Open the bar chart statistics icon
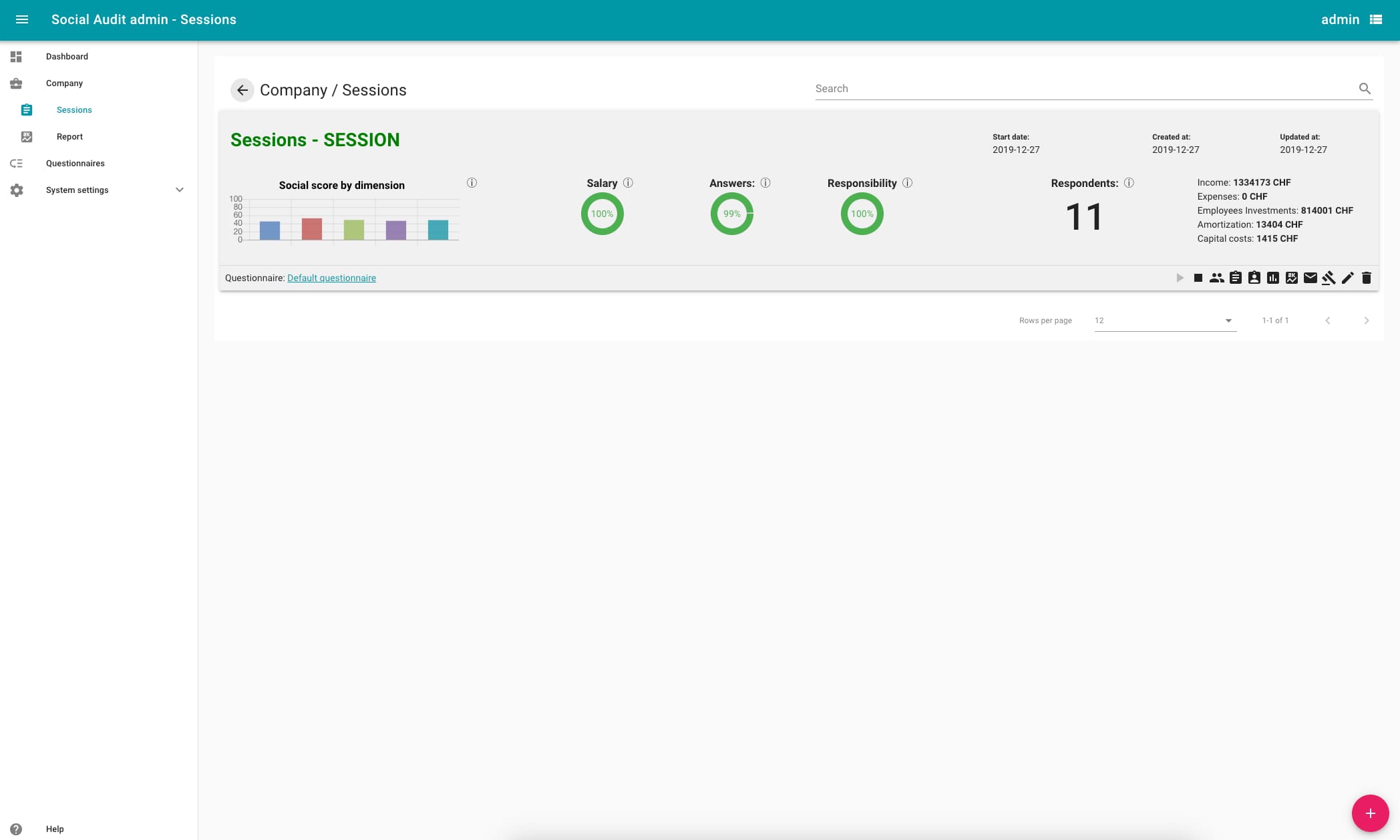1400x840 pixels. coord(1273,278)
